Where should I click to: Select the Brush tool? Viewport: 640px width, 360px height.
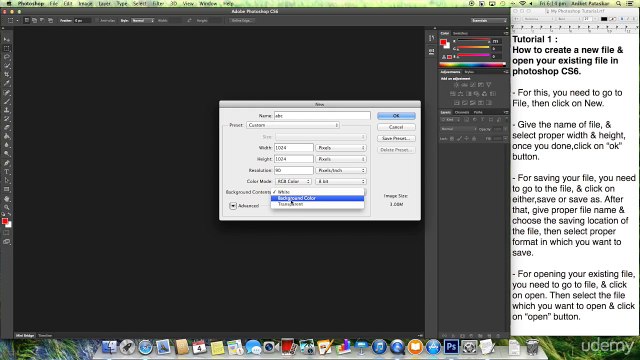pos(7,101)
